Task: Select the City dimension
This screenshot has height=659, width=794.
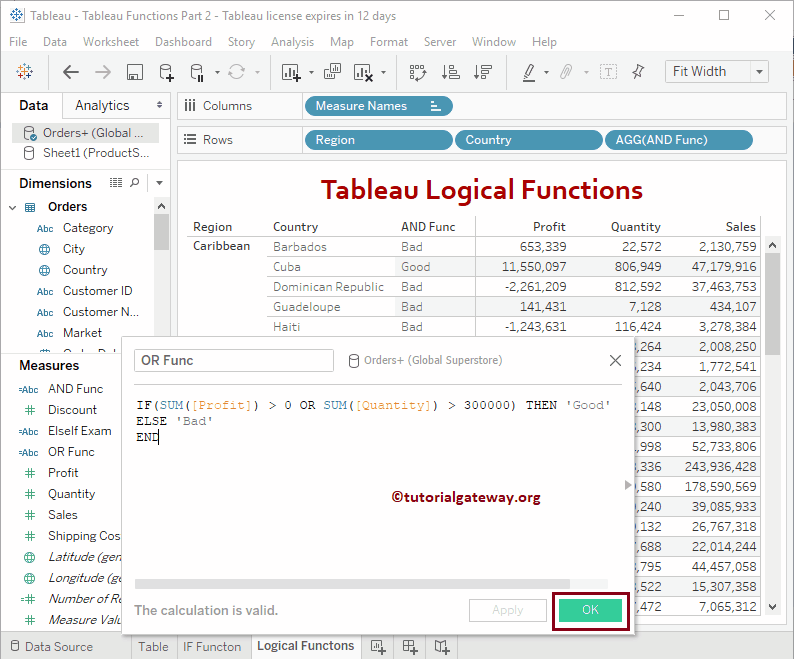Action: tap(73, 249)
